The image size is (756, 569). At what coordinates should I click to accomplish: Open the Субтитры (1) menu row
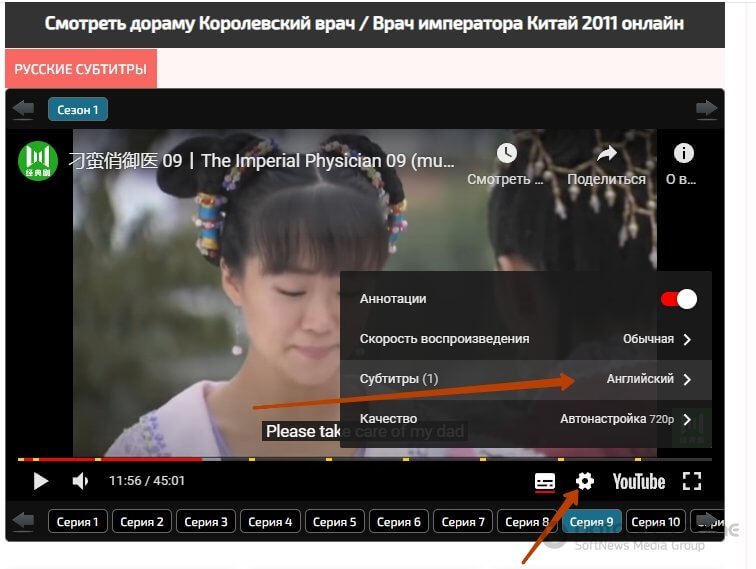pos(526,379)
